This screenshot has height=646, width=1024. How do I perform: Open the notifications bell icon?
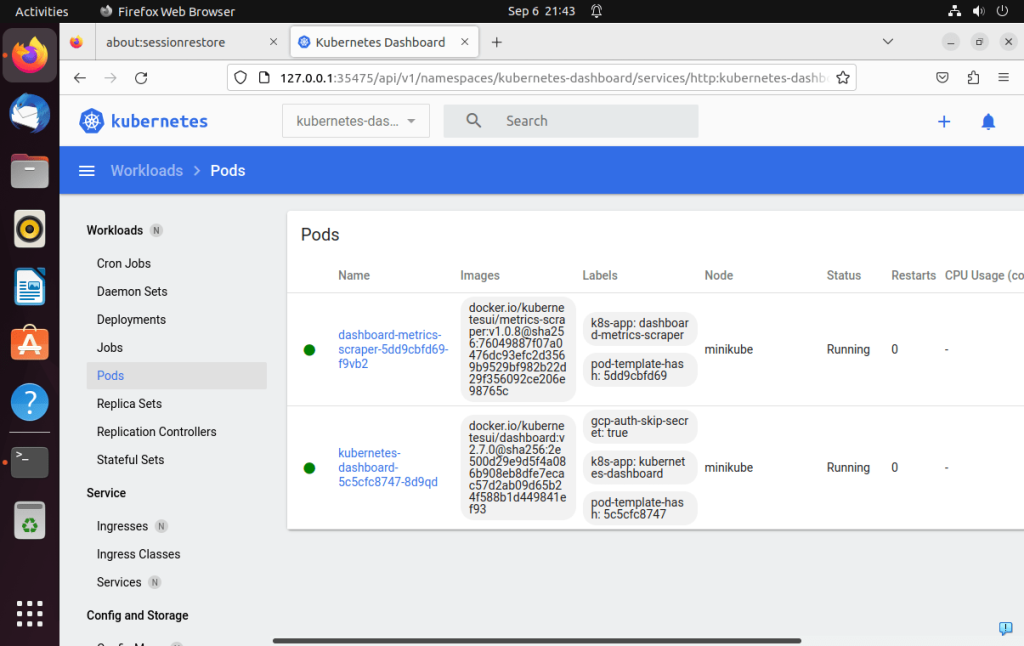[x=988, y=121]
